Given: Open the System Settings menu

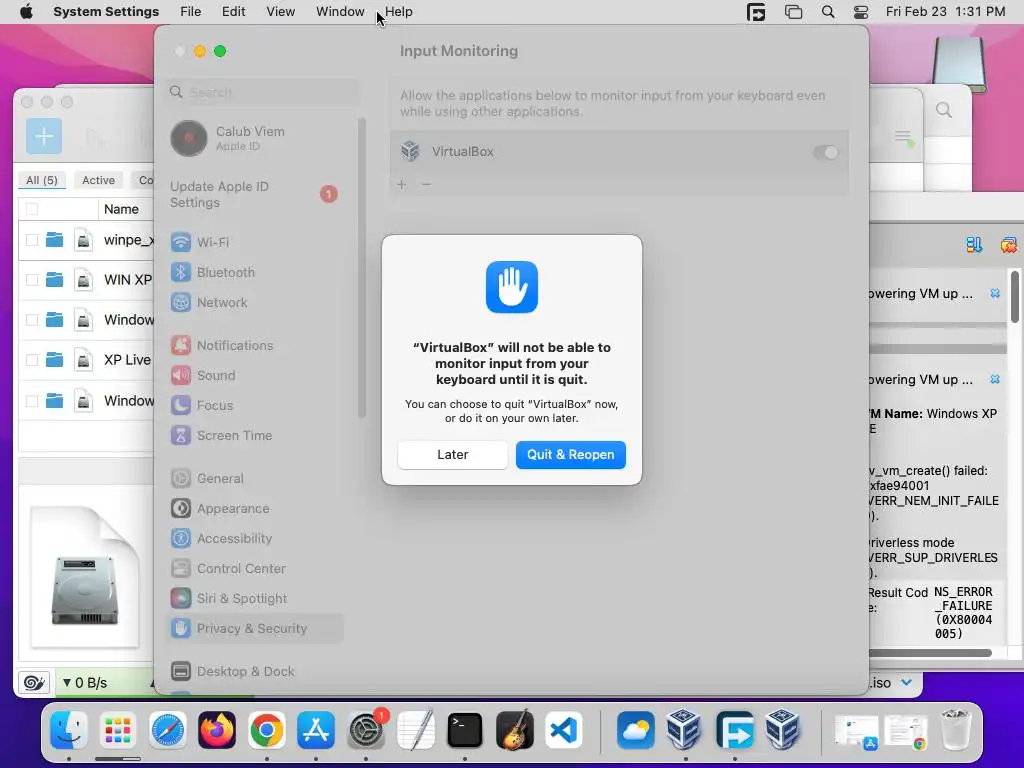Looking at the screenshot, I should coord(106,12).
